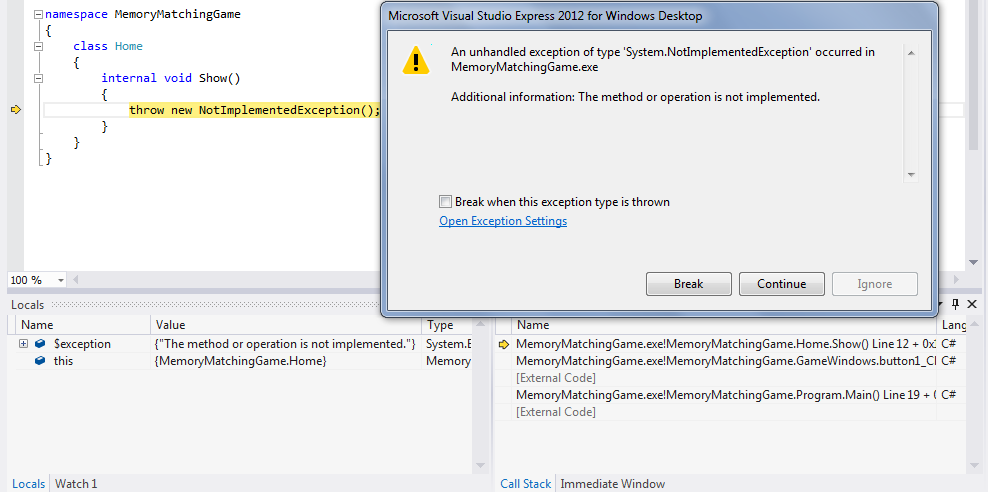
Task: Enable 'Break when this exception type is thrown'
Action: coord(446,202)
